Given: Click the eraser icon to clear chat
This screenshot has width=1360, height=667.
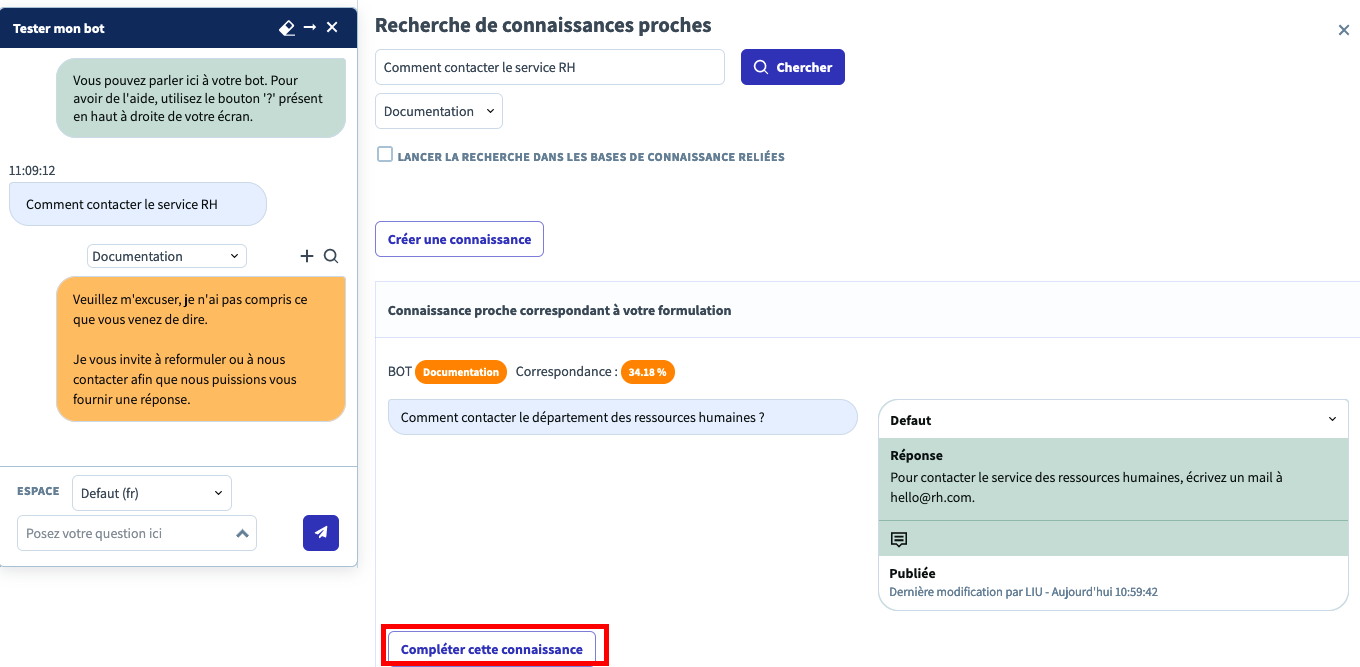Looking at the screenshot, I should point(287,28).
